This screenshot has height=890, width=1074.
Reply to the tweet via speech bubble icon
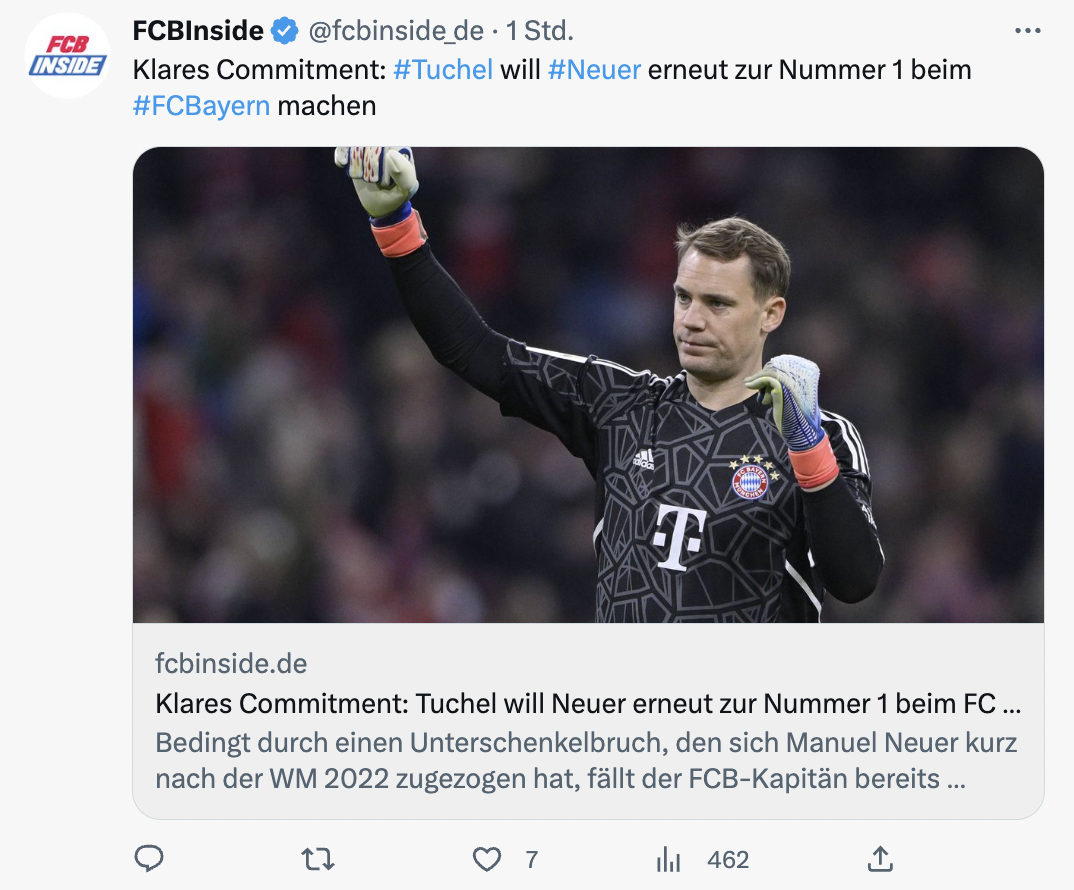[x=149, y=859]
